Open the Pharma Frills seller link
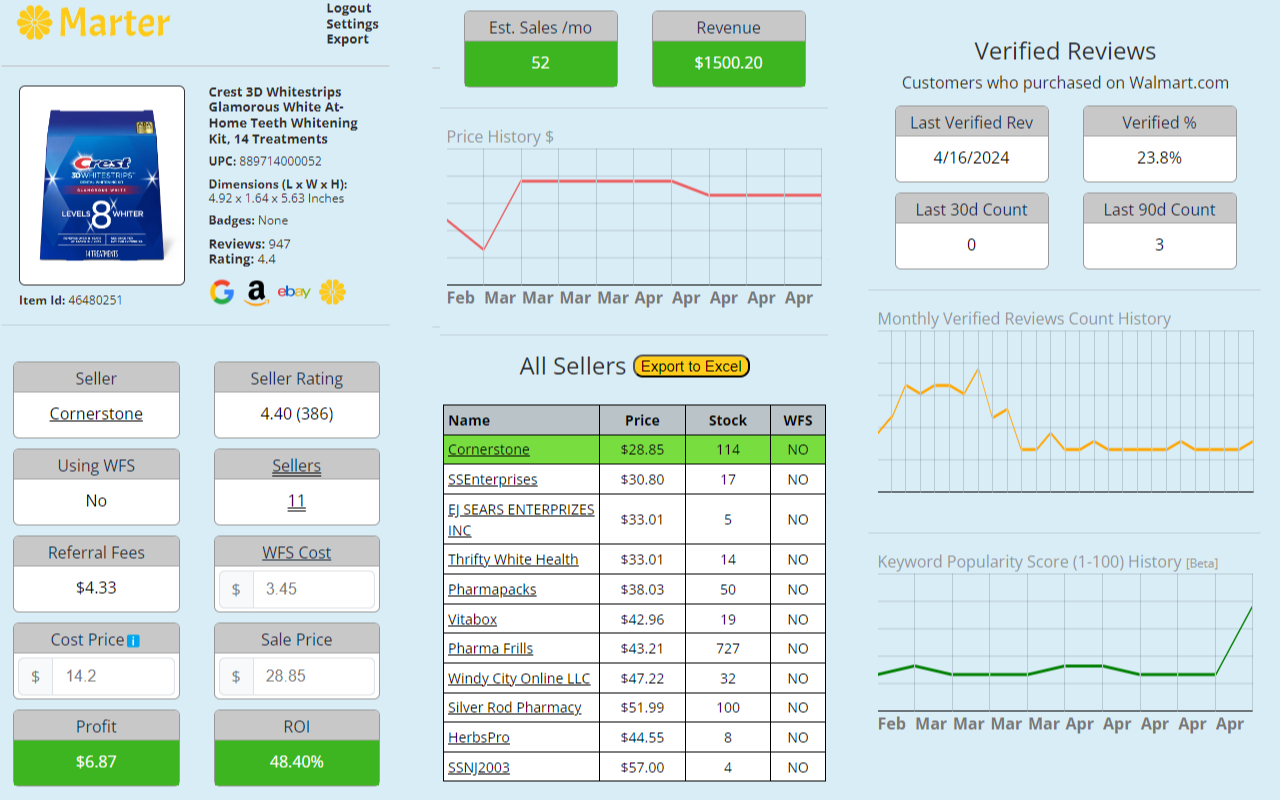This screenshot has height=800, width=1280. pos(491,649)
